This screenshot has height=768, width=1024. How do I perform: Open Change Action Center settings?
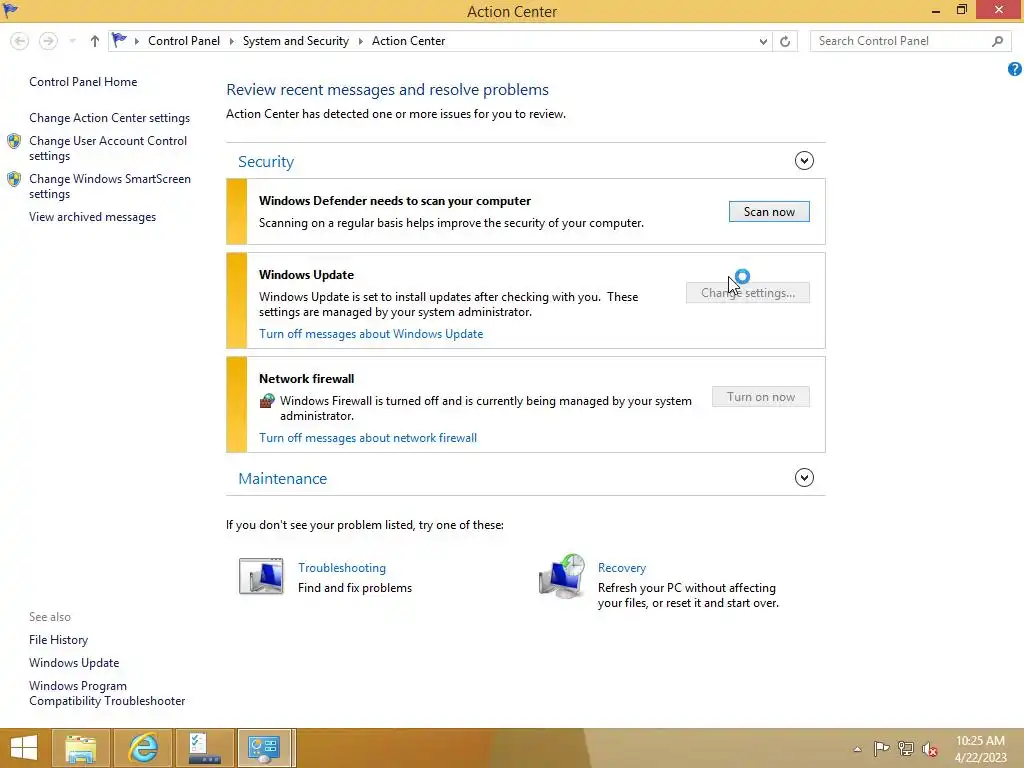click(x=110, y=118)
